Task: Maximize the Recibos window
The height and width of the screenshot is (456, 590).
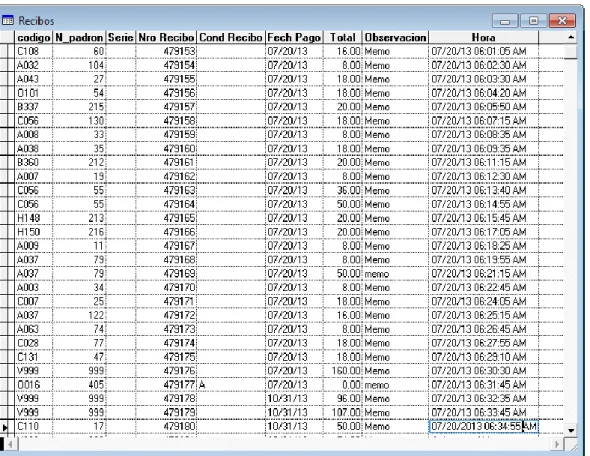Action: 533,21
